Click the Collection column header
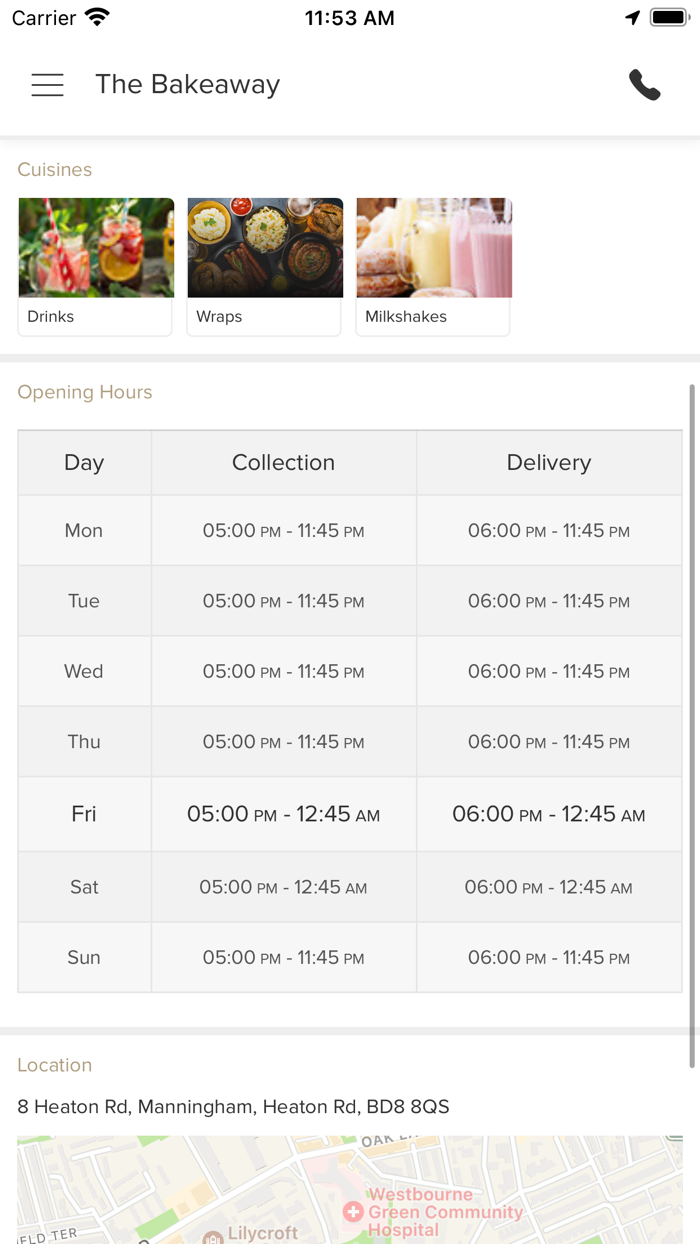The width and height of the screenshot is (700, 1244). pos(283,462)
